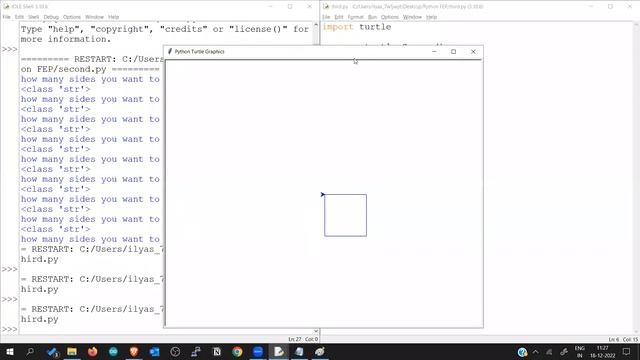The height and width of the screenshot is (360, 640).
Task: Open the Help menu in IDLE Shell
Action: [x=113, y=17]
